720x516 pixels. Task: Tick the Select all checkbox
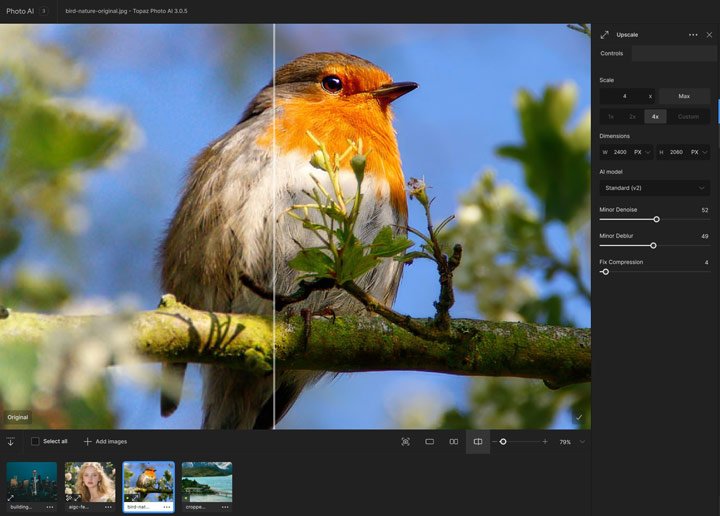pyautogui.click(x=35, y=441)
